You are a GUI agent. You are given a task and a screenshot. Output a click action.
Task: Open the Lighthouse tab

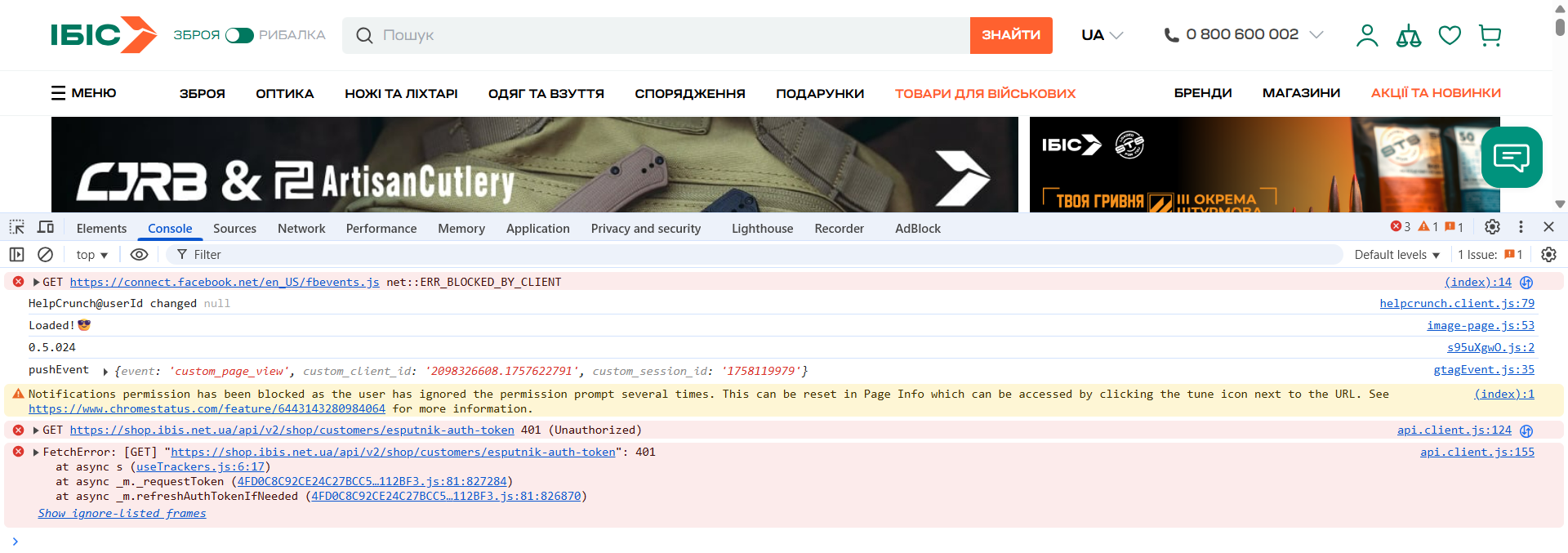click(762, 229)
